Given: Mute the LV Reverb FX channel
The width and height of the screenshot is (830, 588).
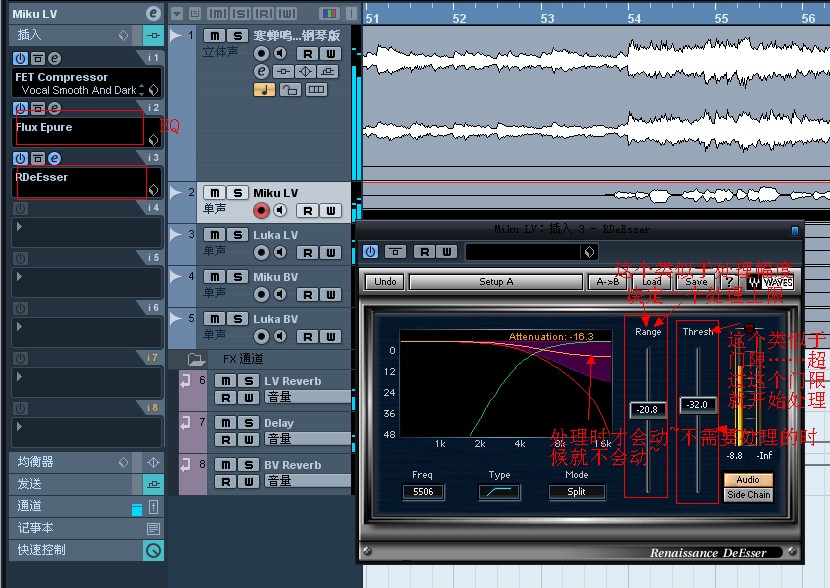Looking at the screenshot, I should [226, 381].
